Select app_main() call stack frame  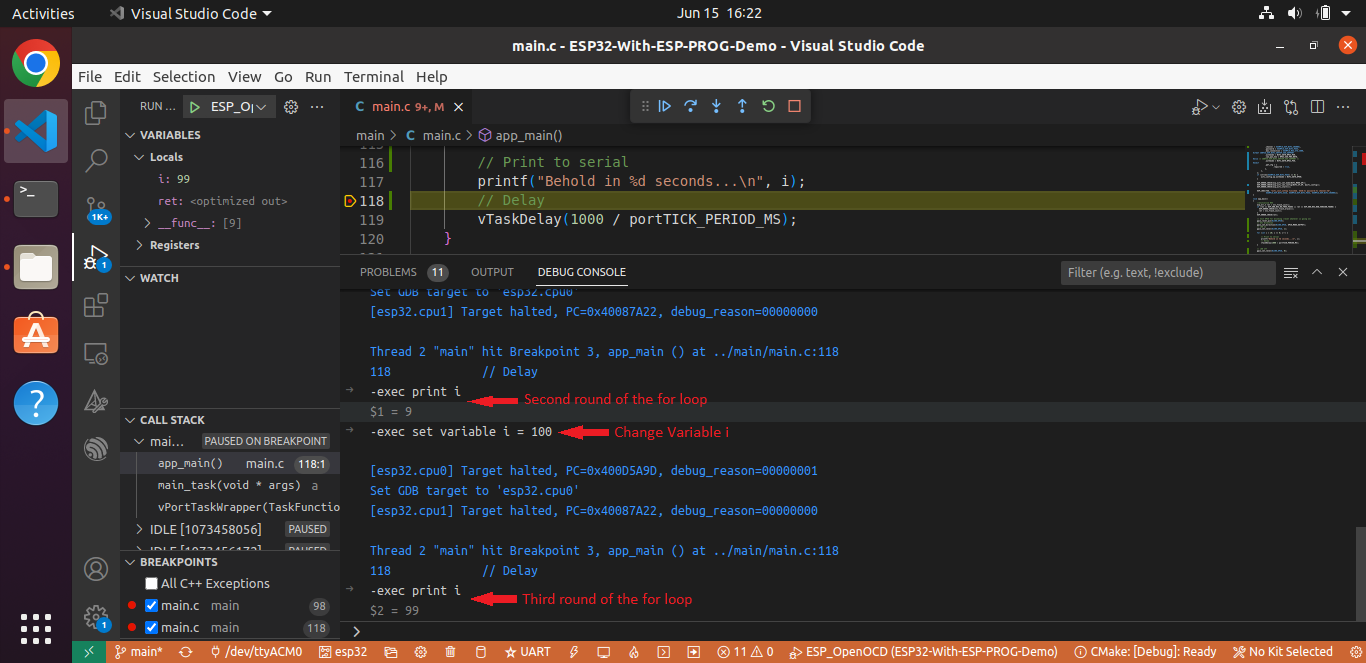click(229, 464)
